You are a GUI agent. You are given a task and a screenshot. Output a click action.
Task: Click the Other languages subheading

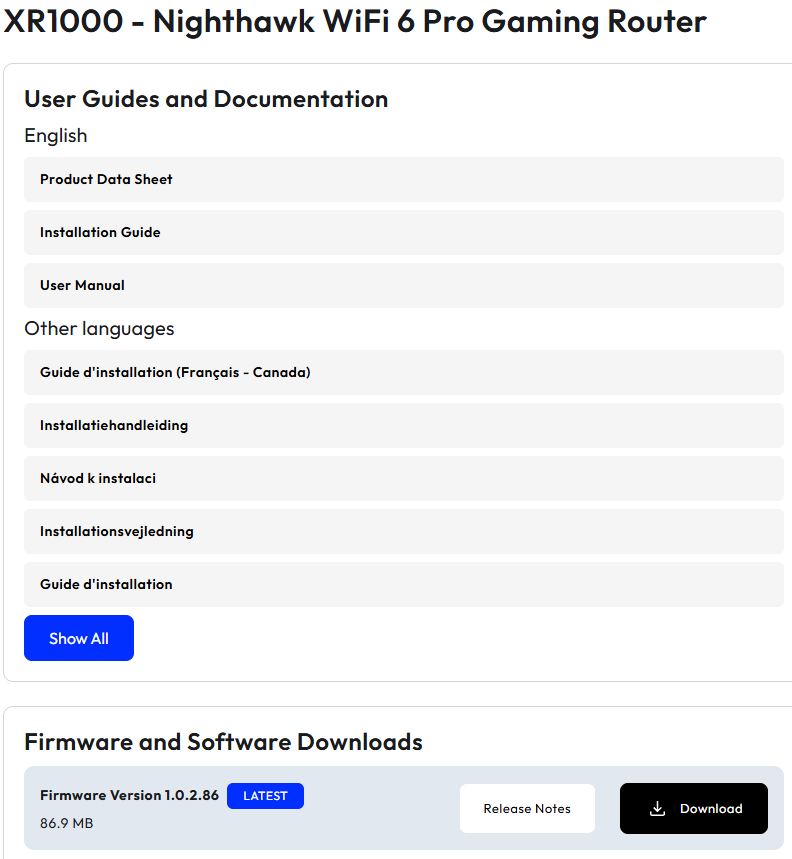click(x=99, y=329)
